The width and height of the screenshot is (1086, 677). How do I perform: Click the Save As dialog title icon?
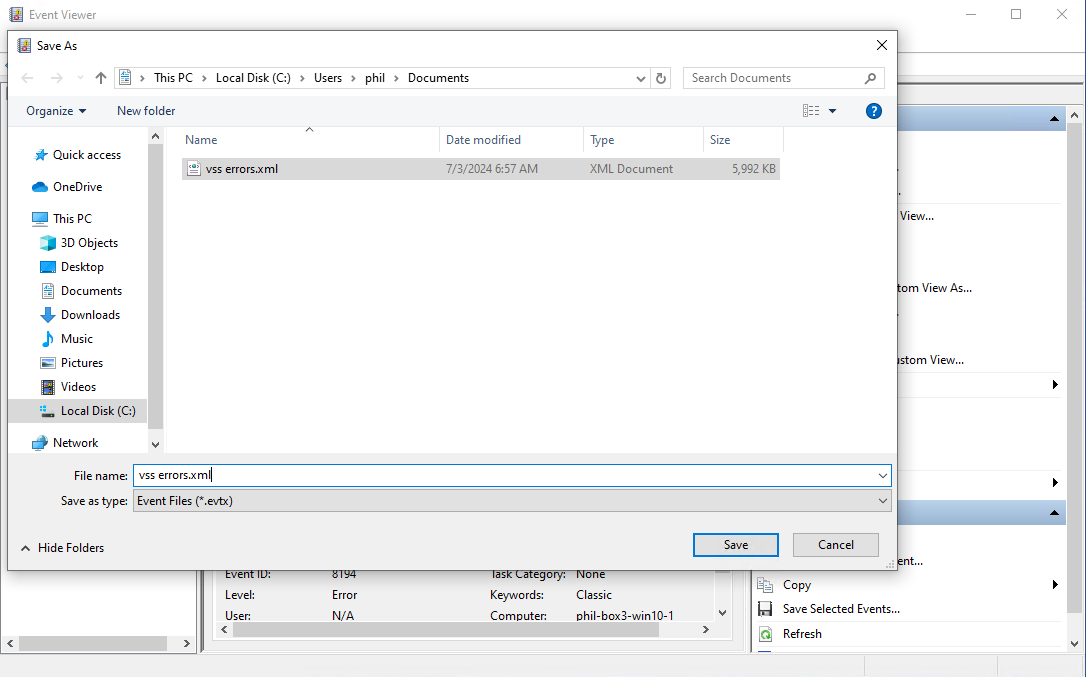point(24,46)
